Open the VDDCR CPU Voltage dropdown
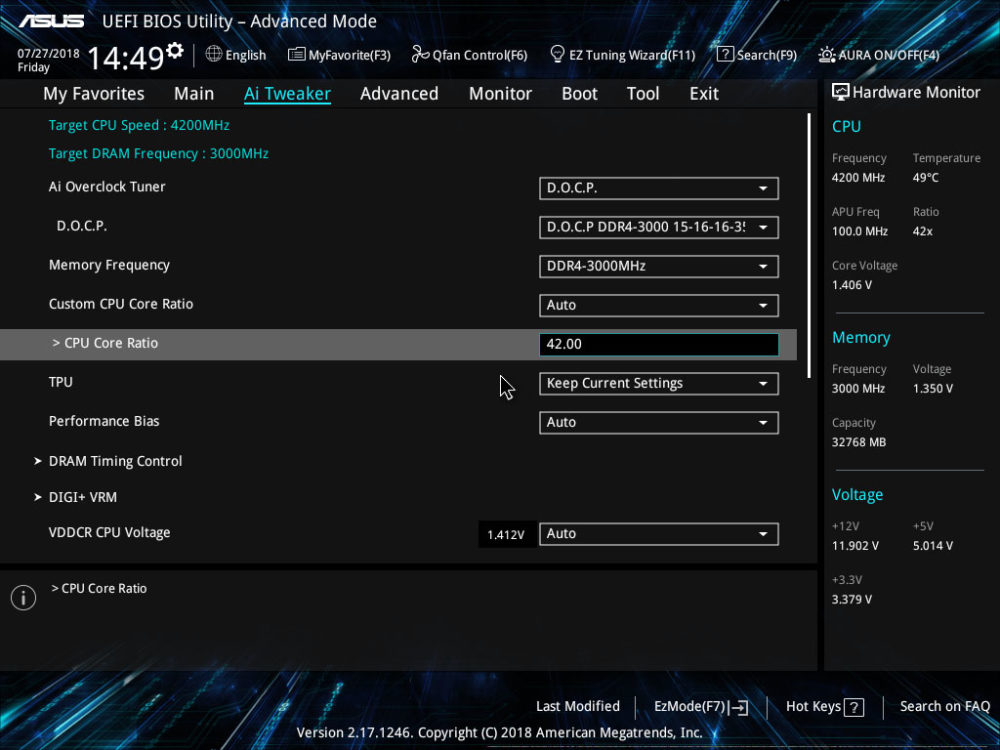The height and width of the screenshot is (750, 1000). (x=659, y=534)
